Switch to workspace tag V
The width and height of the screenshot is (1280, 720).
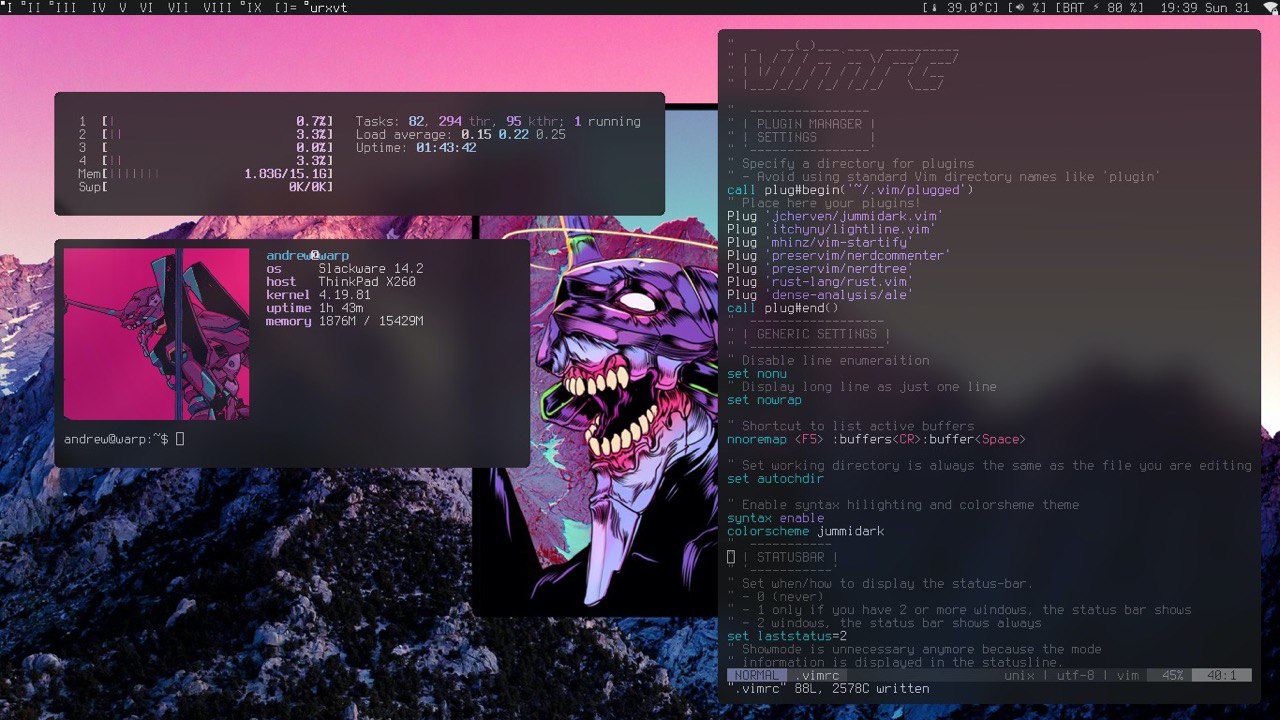(x=123, y=7)
